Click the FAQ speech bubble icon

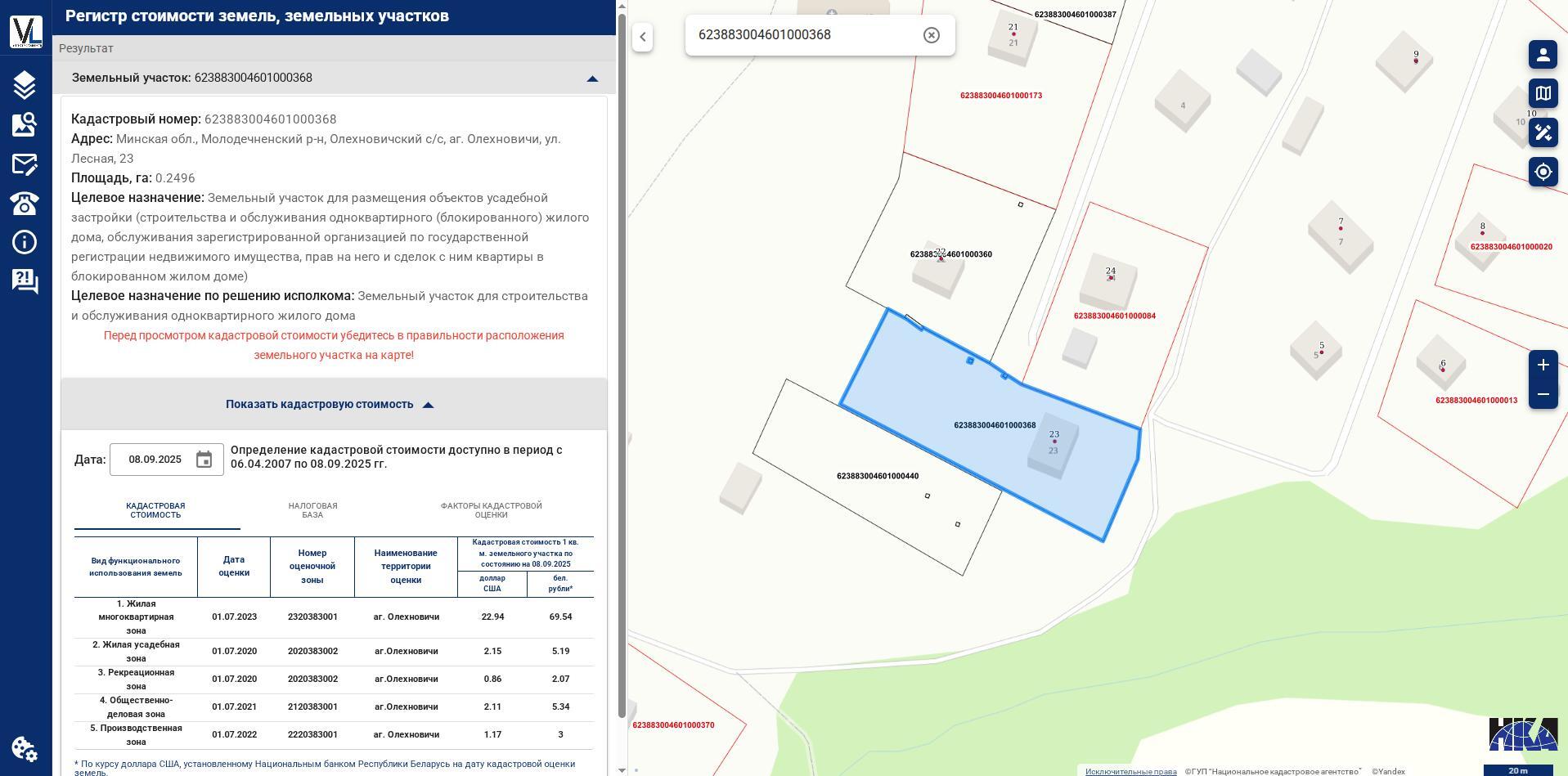pos(25,281)
